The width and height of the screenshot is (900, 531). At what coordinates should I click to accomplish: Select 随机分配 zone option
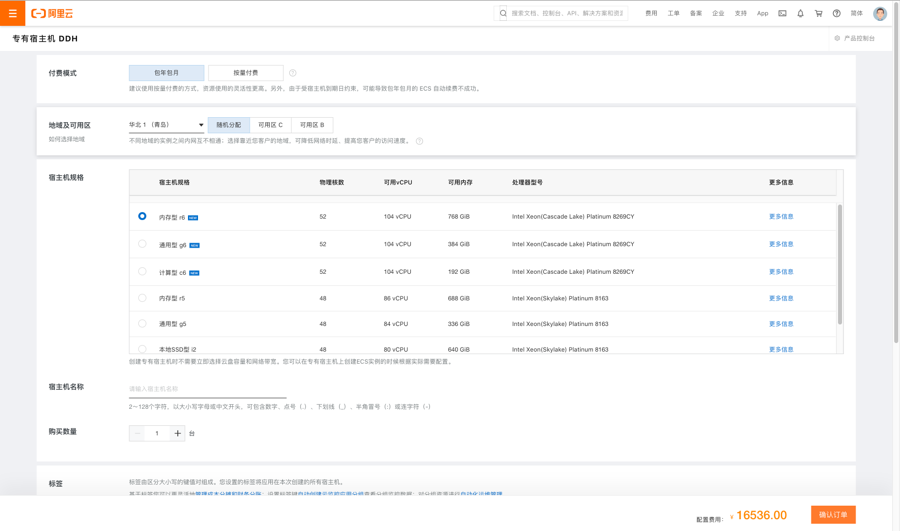tap(228, 125)
